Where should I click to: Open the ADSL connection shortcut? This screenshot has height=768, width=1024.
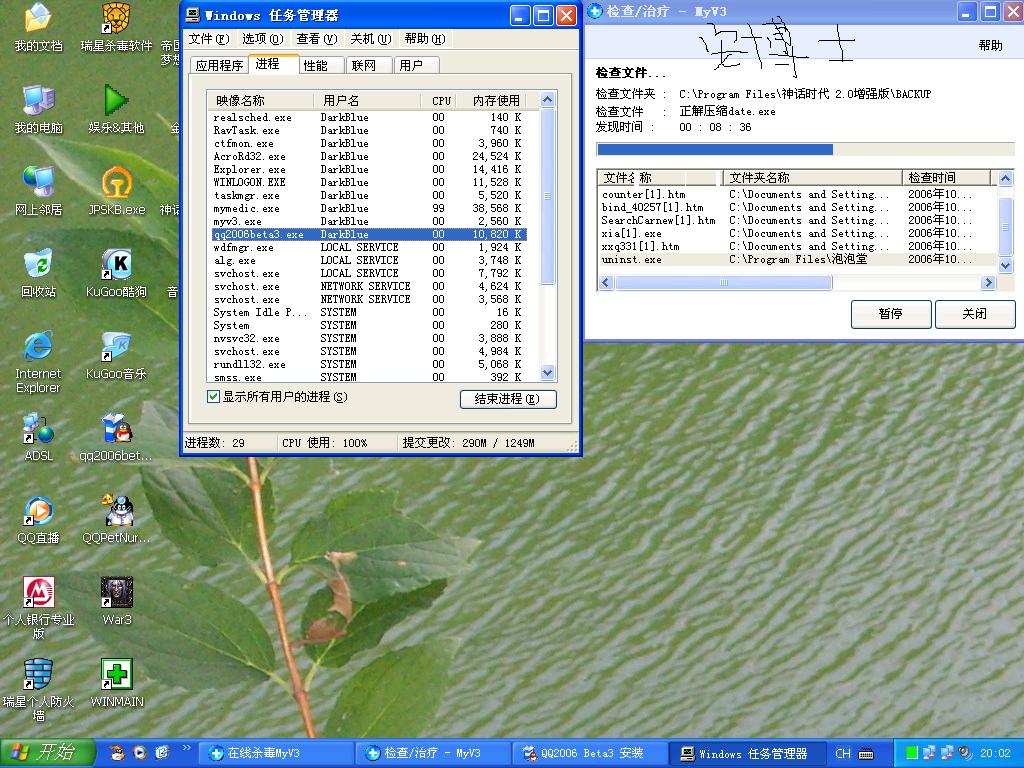(x=38, y=430)
